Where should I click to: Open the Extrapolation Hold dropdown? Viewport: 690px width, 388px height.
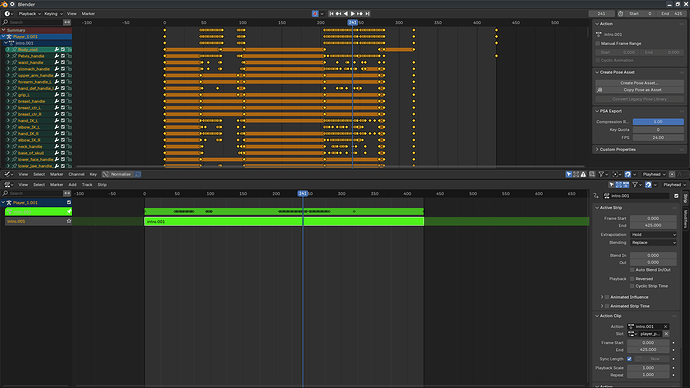point(653,234)
